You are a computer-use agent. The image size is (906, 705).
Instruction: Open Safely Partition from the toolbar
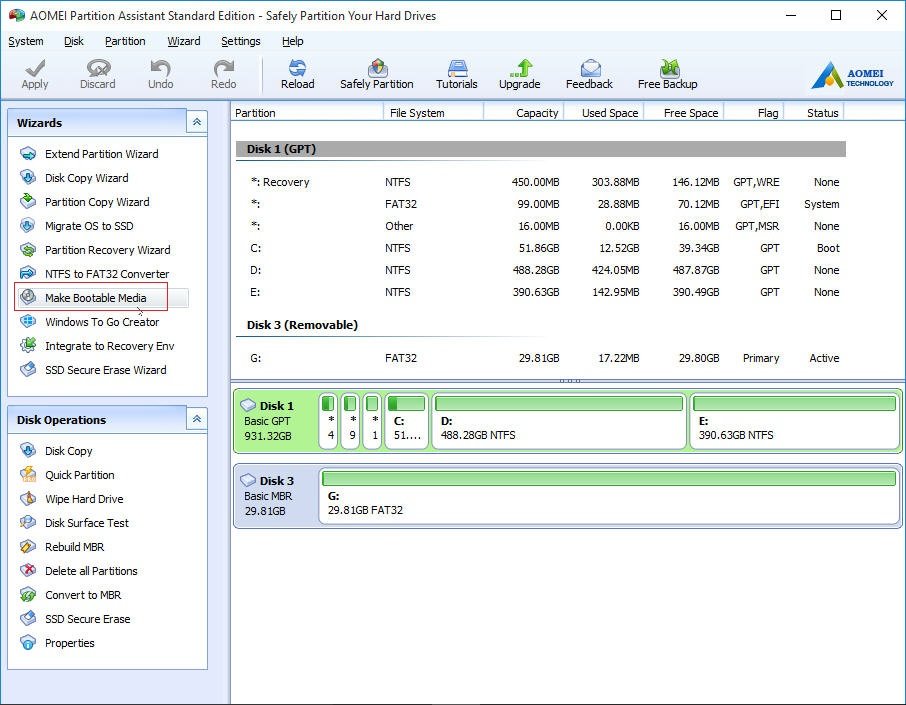376,73
